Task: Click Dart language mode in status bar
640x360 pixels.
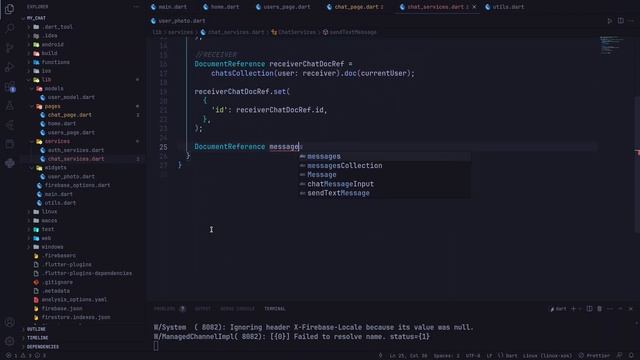Action: (508, 356)
